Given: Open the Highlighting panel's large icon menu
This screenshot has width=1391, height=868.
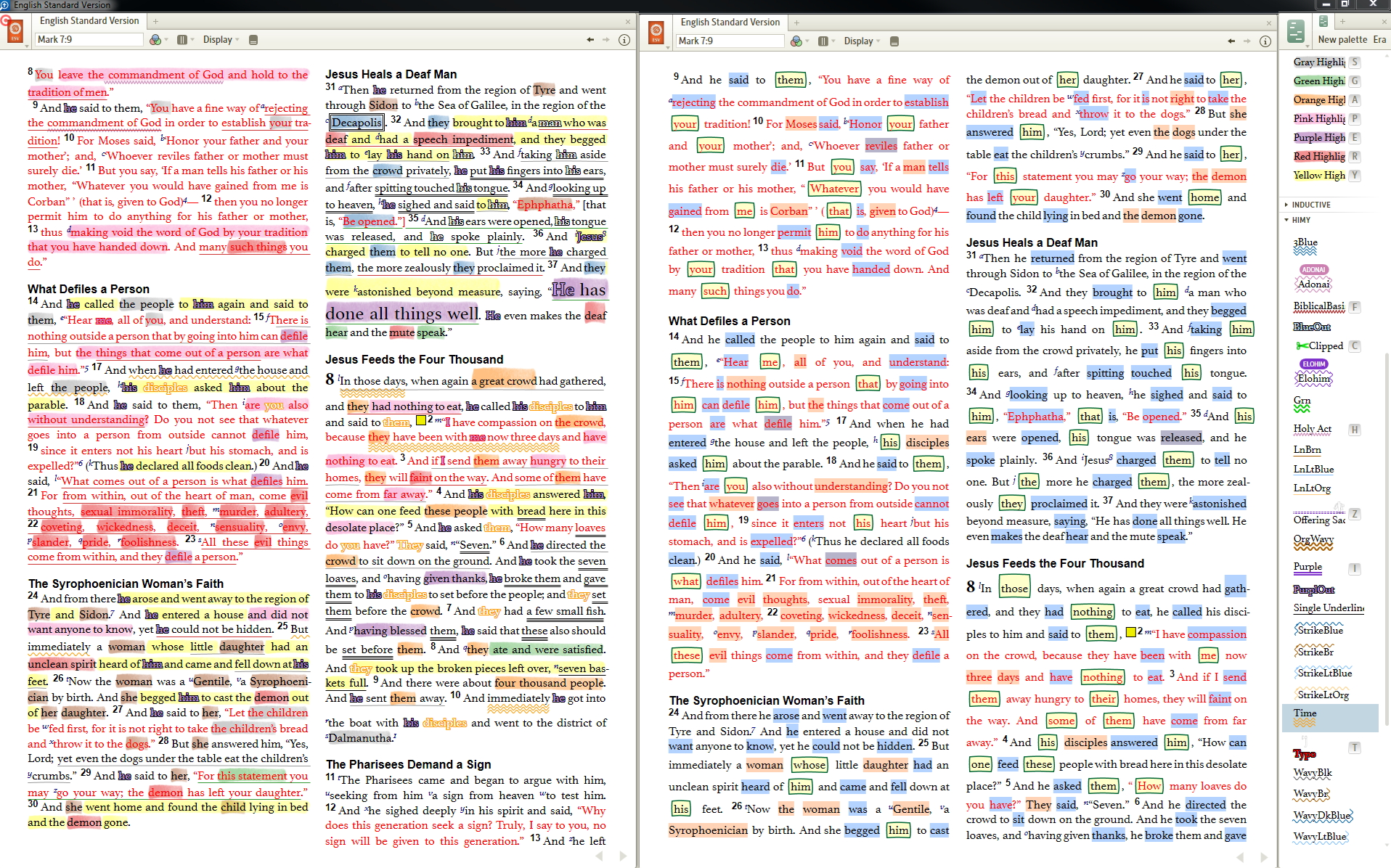Looking at the screenshot, I should point(1296,33).
